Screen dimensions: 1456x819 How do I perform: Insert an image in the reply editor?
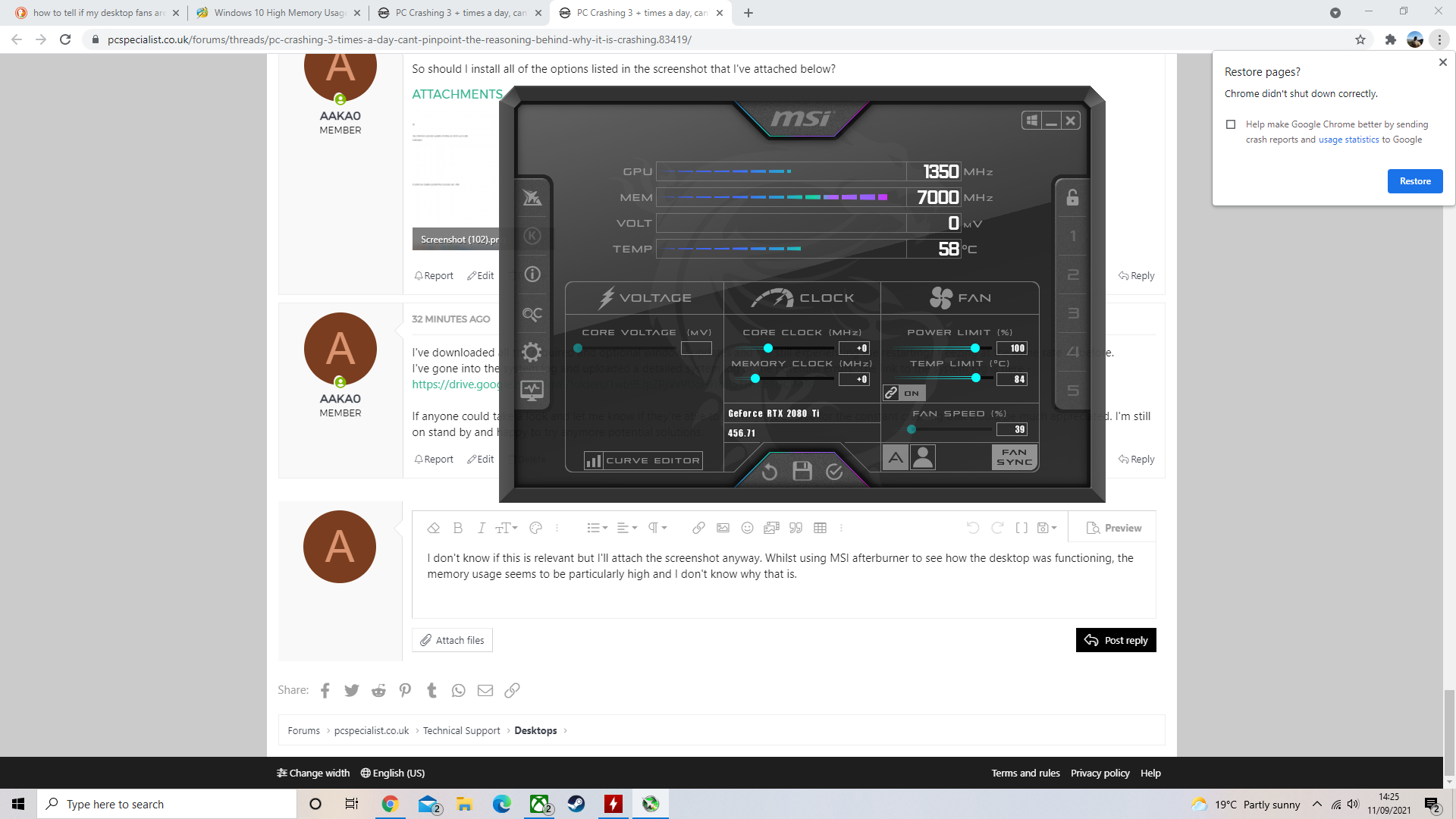(723, 528)
